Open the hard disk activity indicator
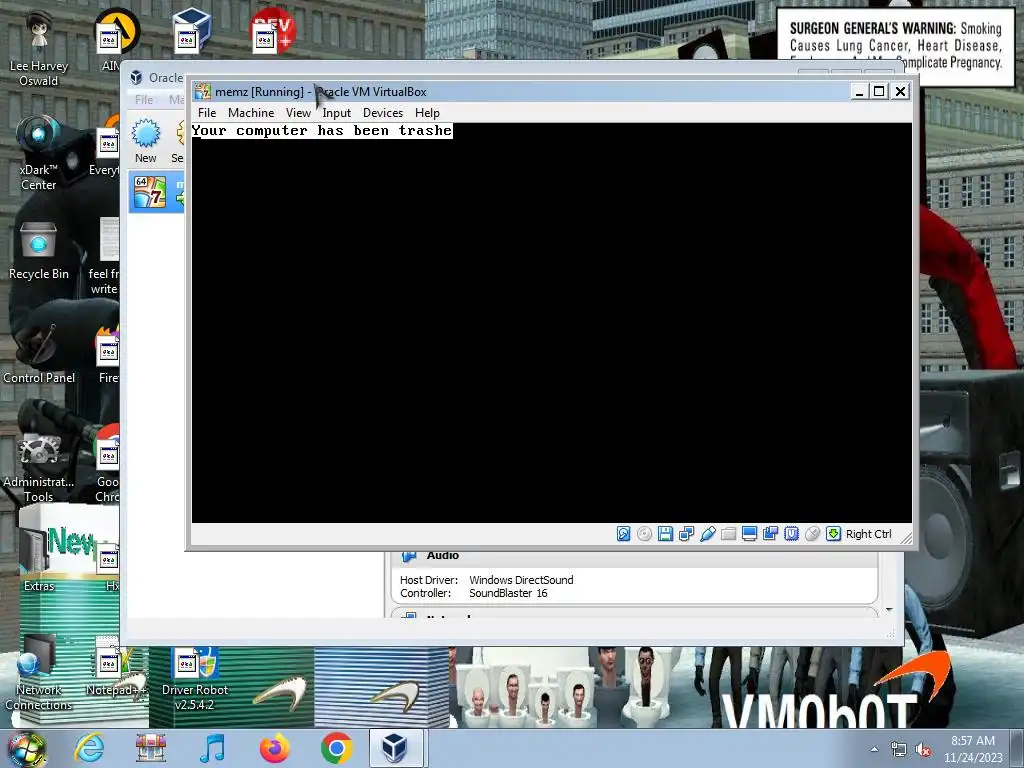1024x768 pixels. tap(624, 534)
